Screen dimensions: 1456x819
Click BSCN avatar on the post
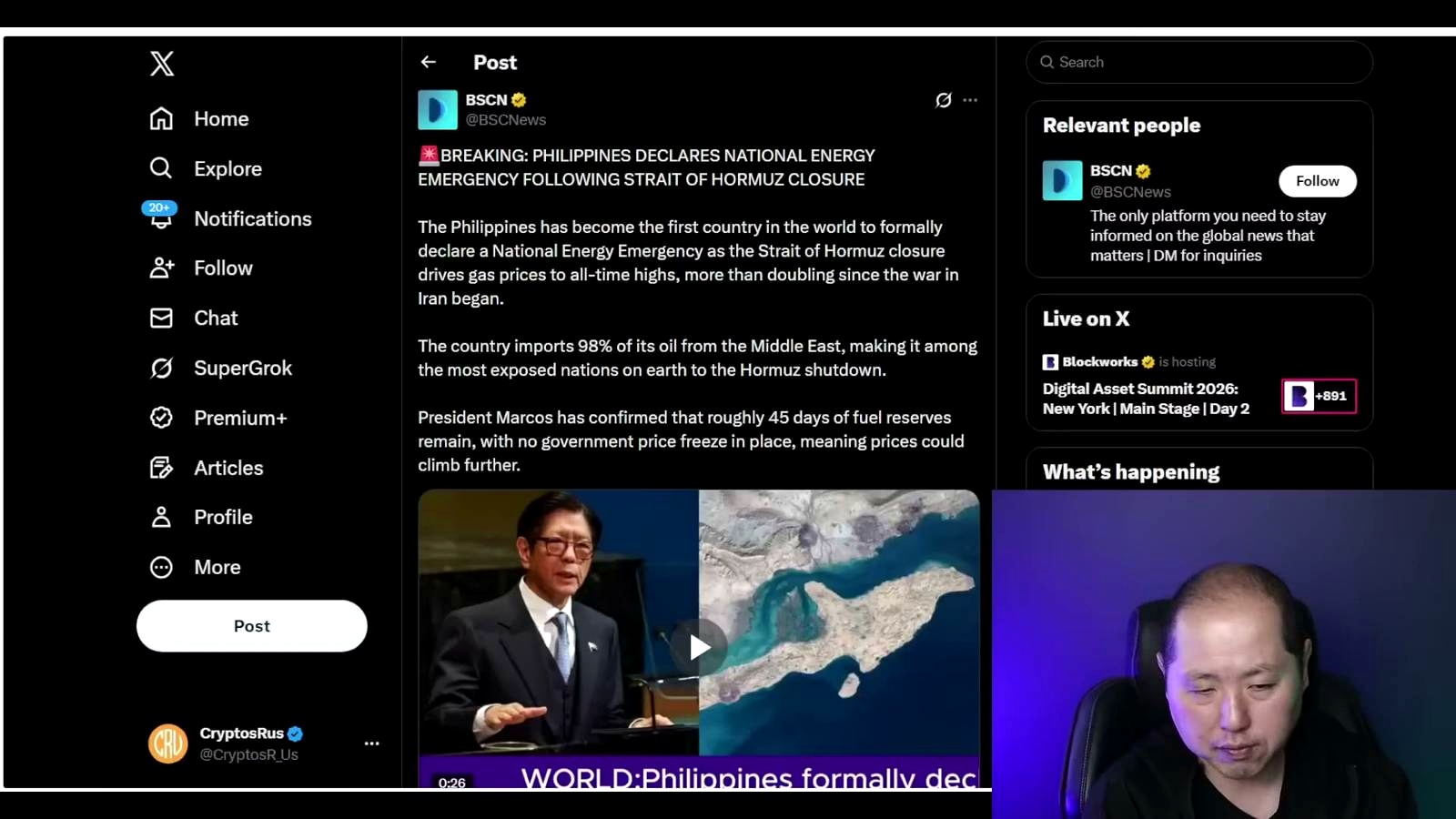[x=438, y=110]
